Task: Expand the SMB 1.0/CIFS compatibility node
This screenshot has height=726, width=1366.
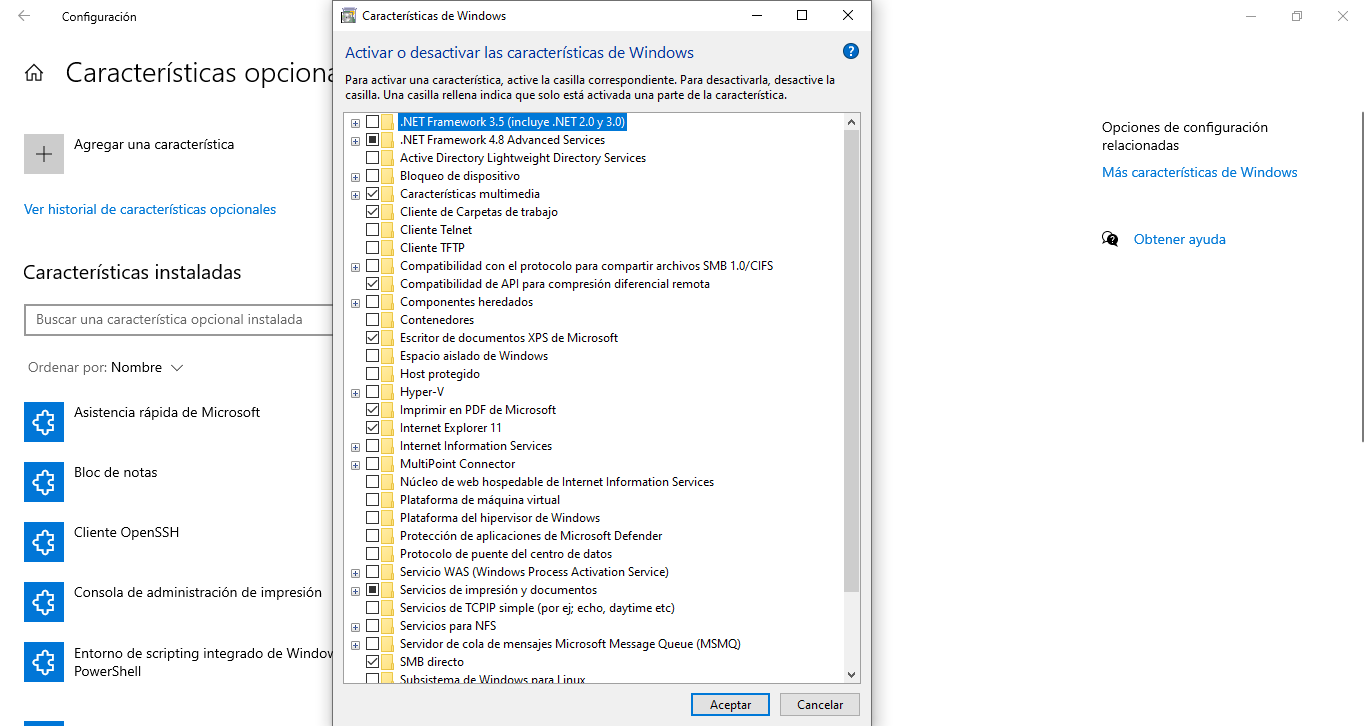Action: (355, 267)
